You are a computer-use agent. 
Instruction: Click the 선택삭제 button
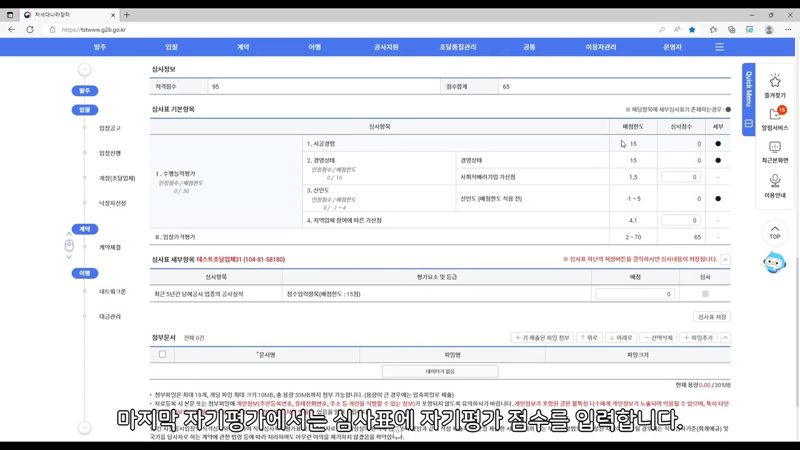click(x=658, y=338)
